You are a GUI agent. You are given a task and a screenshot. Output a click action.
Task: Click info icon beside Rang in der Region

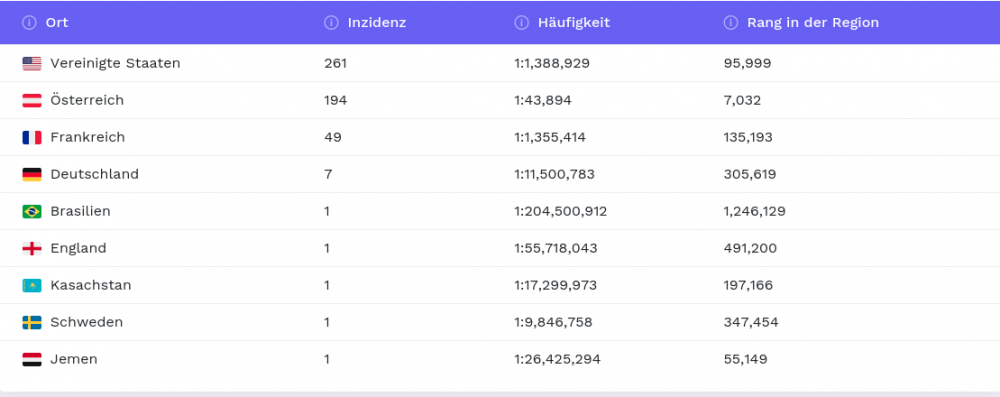(730, 22)
